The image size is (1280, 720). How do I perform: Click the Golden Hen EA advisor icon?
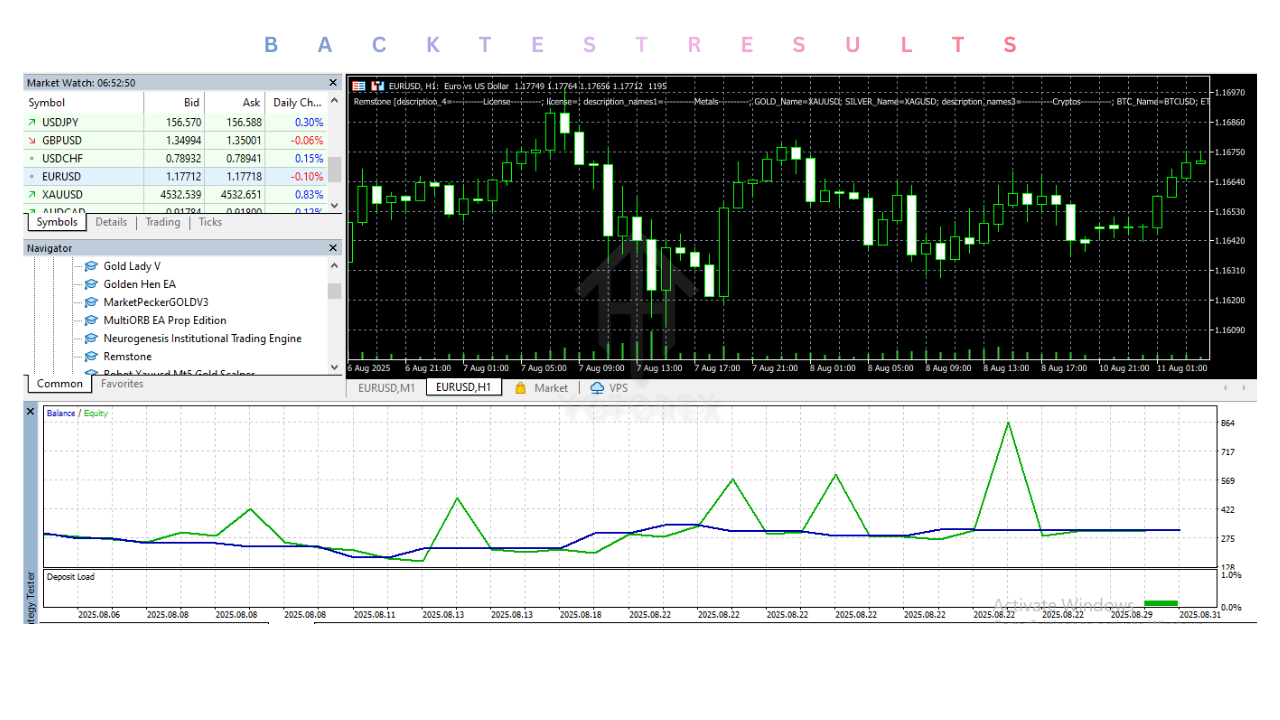click(x=91, y=285)
